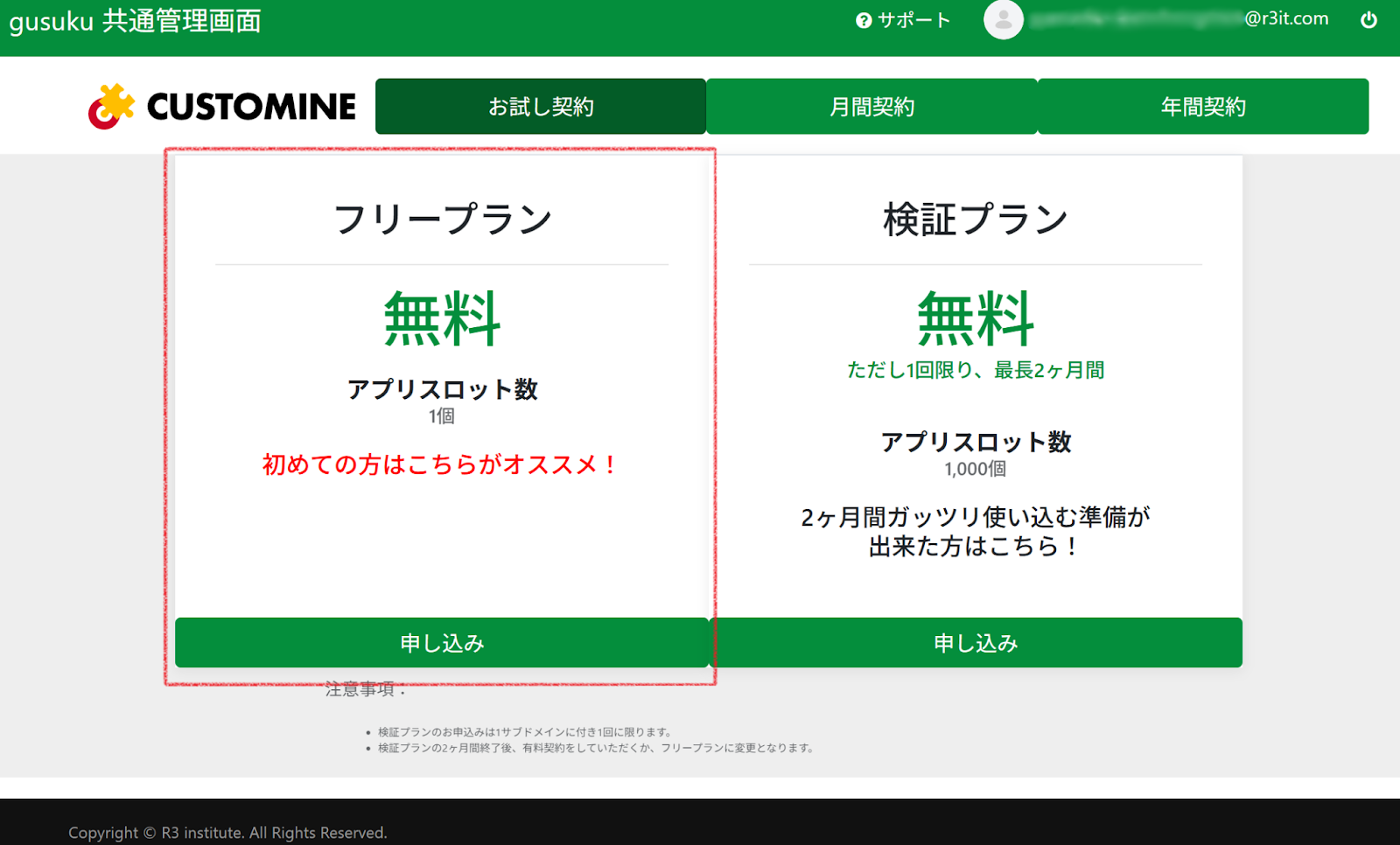The height and width of the screenshot is (845, 1400).
Task: Click アプリスロット数 label in 検証プラン card
Action: (x=976, y=442)
